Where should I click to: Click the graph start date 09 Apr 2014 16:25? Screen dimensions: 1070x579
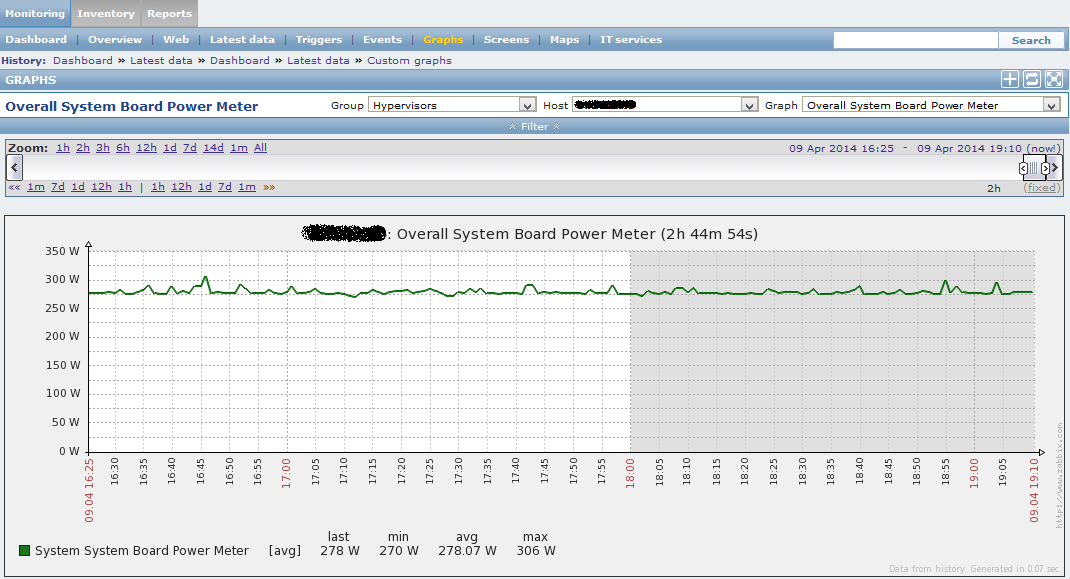841,148
